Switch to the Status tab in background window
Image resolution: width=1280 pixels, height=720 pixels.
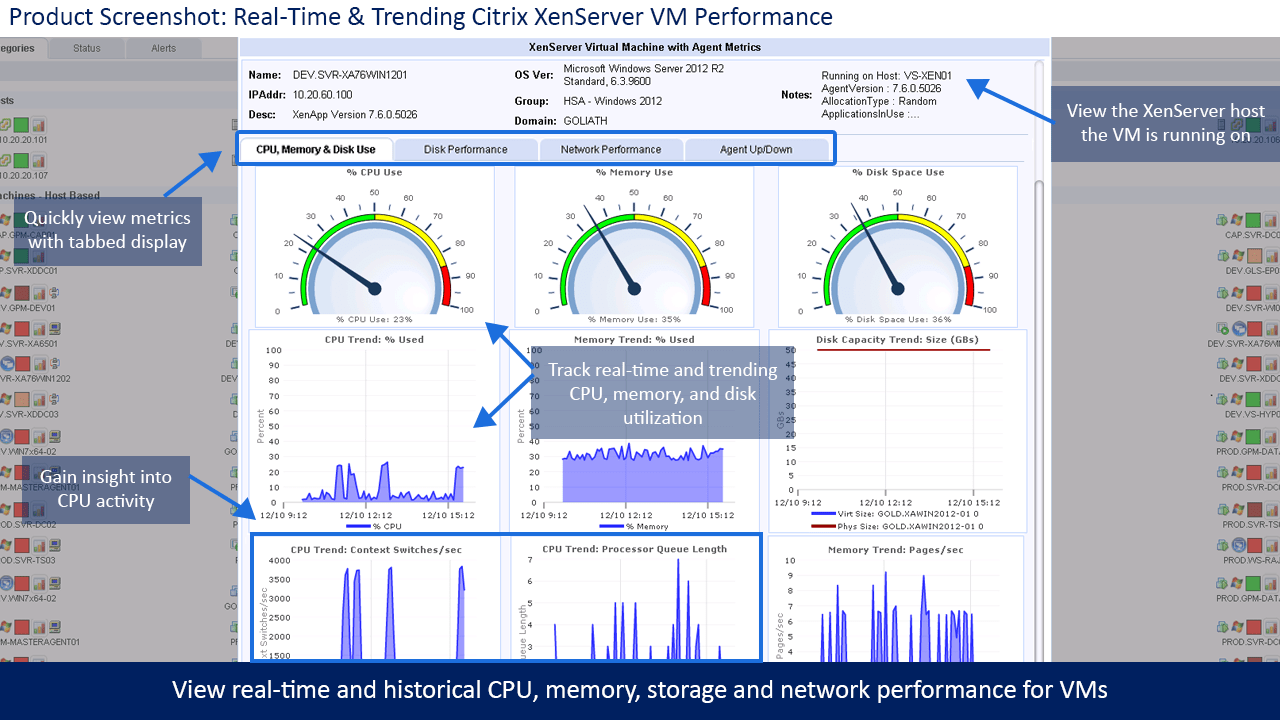click(87, 48)
